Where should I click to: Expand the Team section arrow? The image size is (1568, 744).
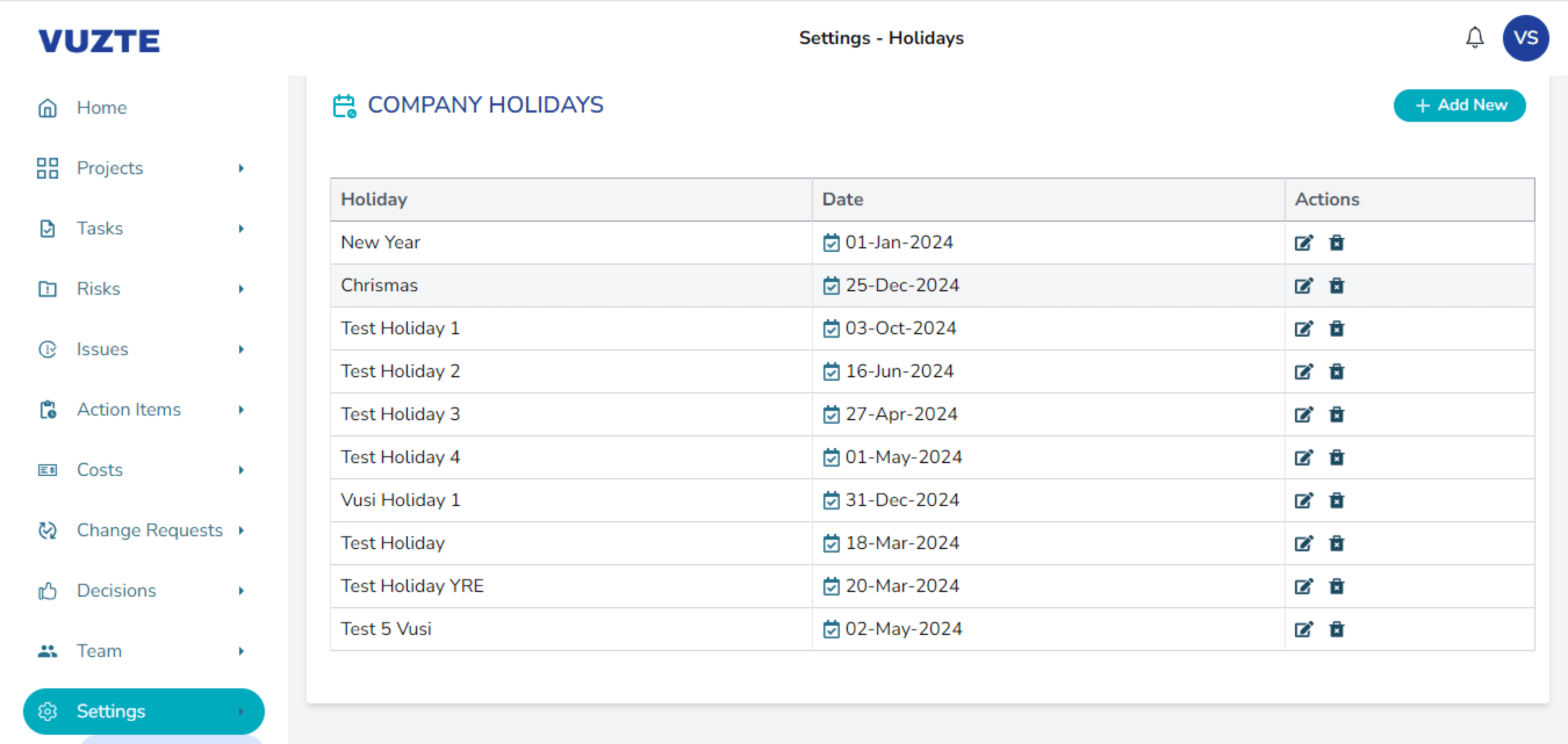coord(242,651)
